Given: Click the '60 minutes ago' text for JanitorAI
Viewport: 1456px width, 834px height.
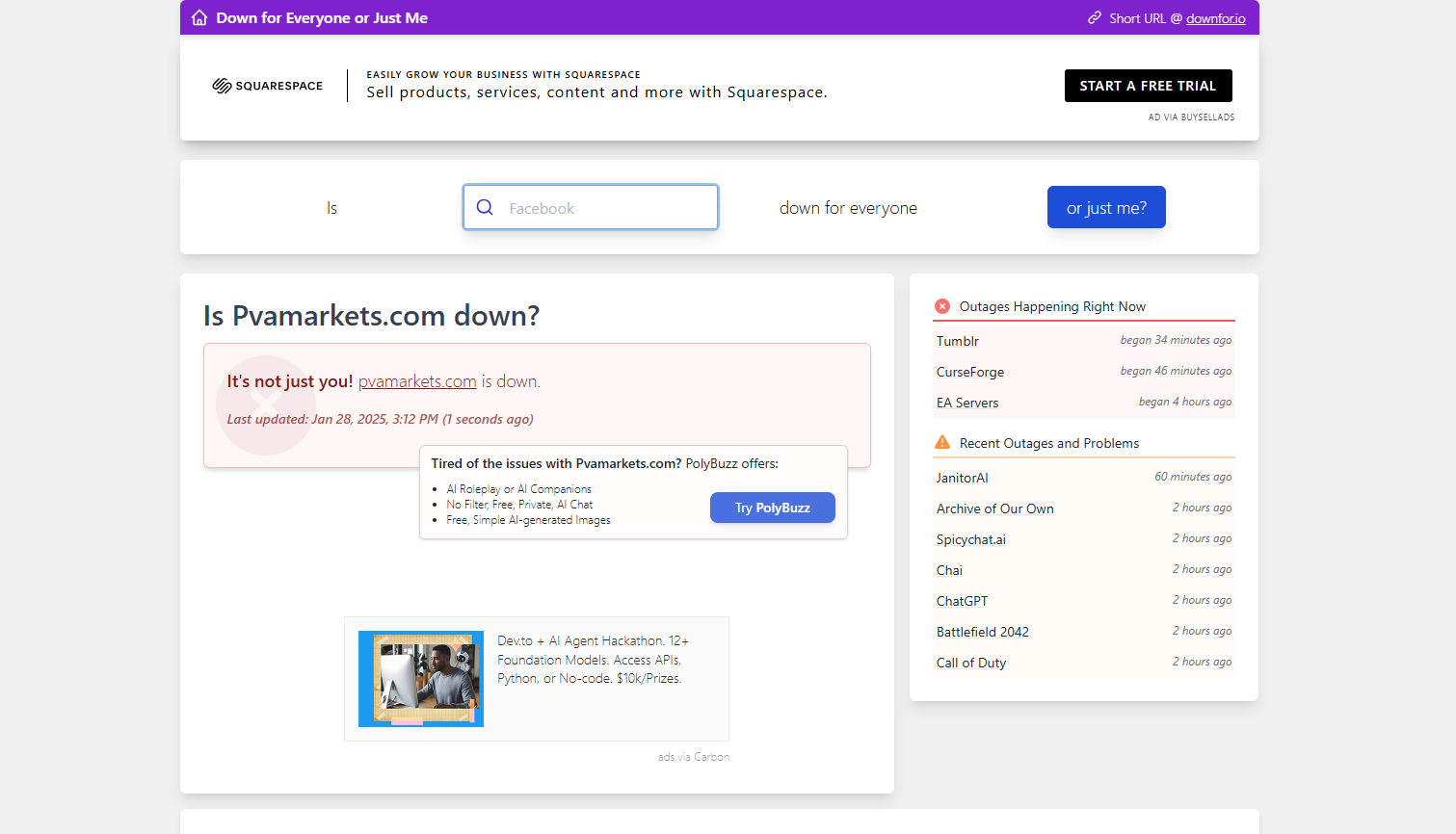Looking at the screenshot, I should pos(1193,477).
